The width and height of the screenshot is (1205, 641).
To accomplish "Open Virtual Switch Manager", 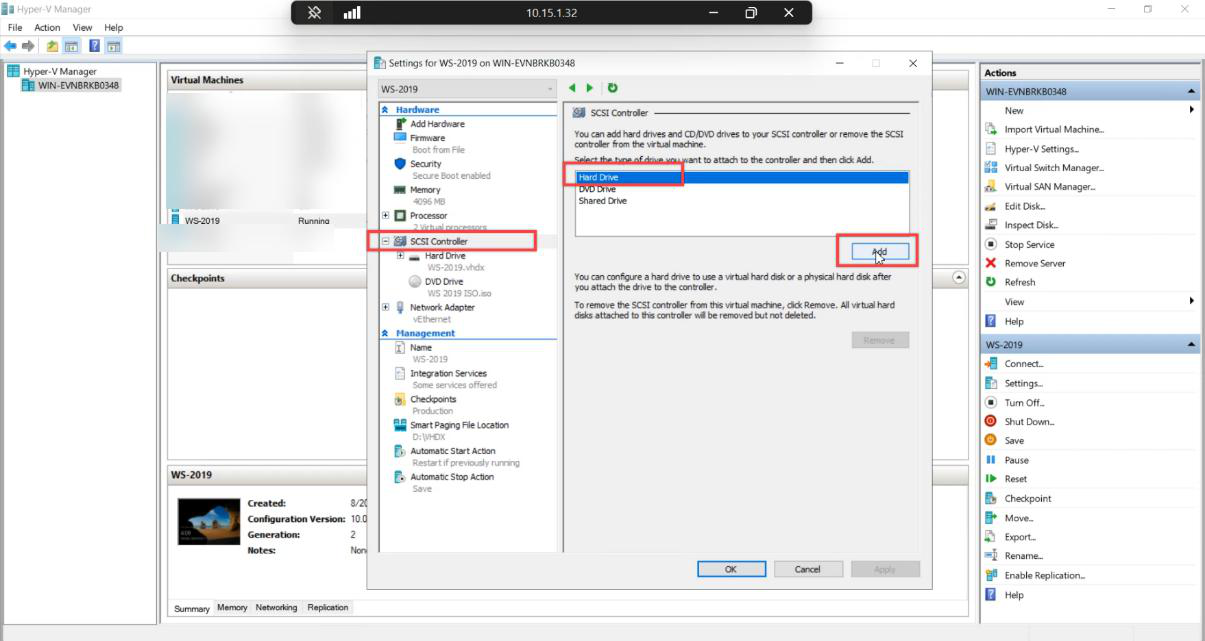I will pyautogui.click(x=1054, y=168).
